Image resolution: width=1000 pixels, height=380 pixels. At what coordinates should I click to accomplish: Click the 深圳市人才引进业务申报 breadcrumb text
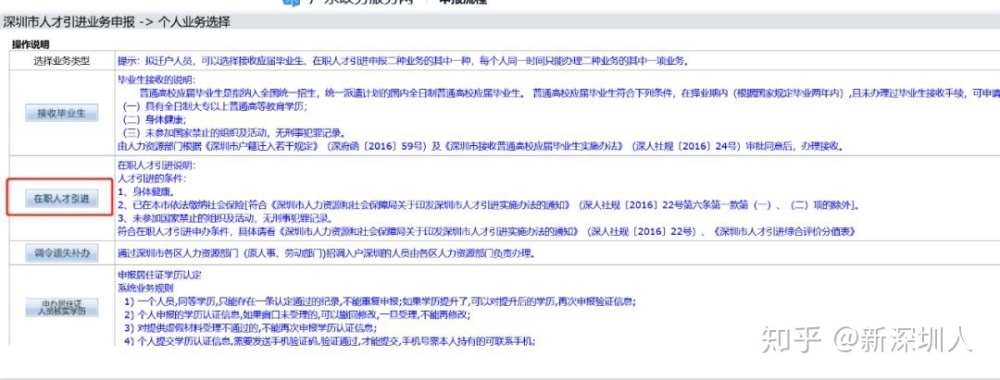click(69, 22)
